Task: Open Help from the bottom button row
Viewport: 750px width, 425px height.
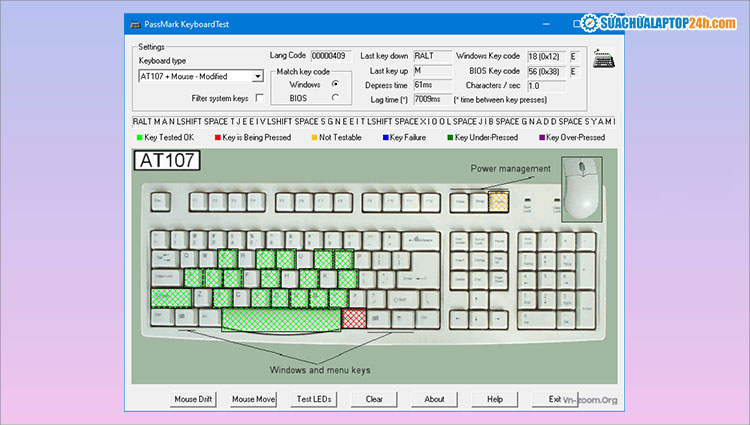Action: coord(494,398)
